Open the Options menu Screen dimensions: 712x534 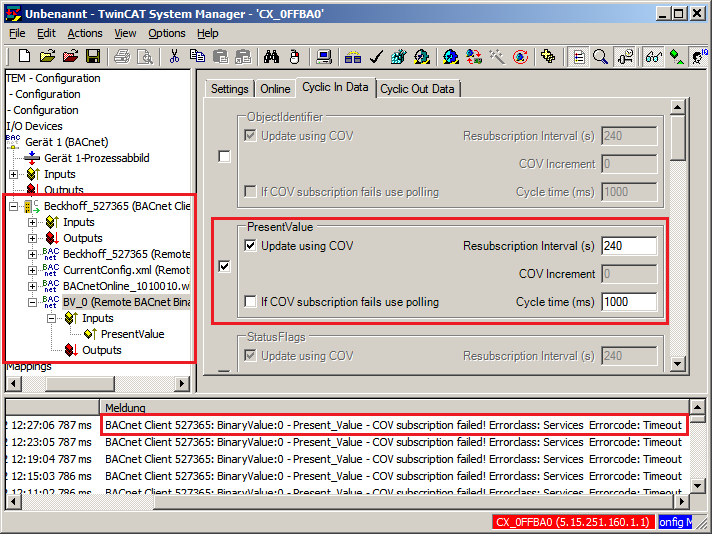(x=167, y=33)
